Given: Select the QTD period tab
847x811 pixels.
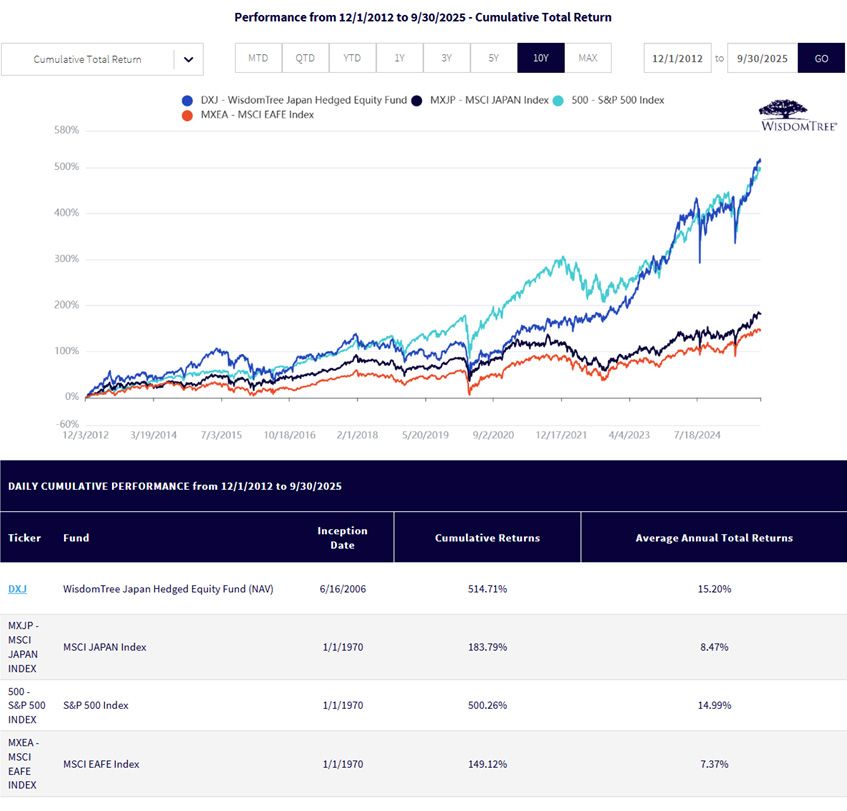Looking at the screenshot, I should point(305,58).
